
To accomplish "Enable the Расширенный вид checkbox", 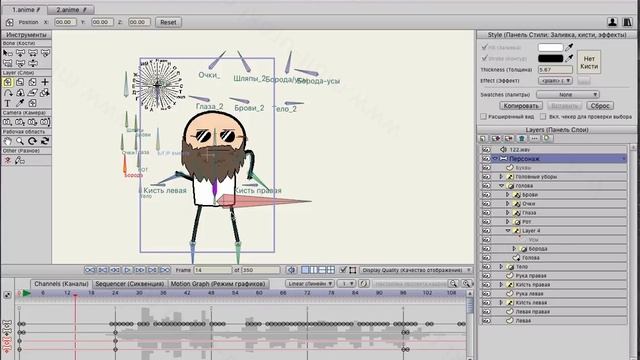I will pos(483,117).
